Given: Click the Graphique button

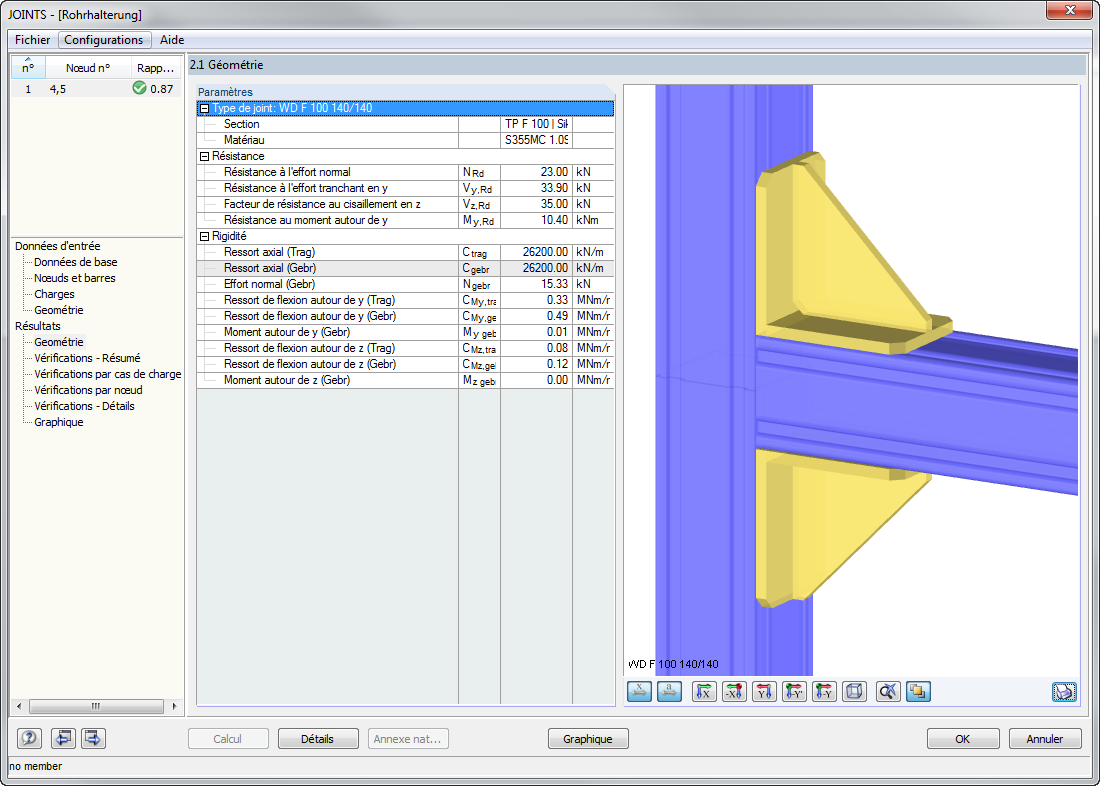Looking at the screenshot, I should tap(588, 738).
